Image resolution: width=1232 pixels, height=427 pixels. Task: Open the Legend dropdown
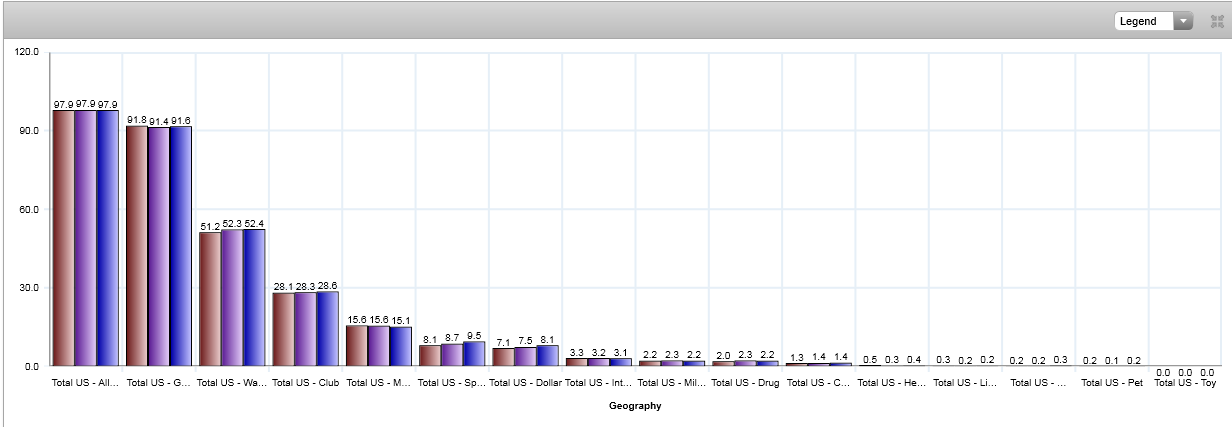1183,21
